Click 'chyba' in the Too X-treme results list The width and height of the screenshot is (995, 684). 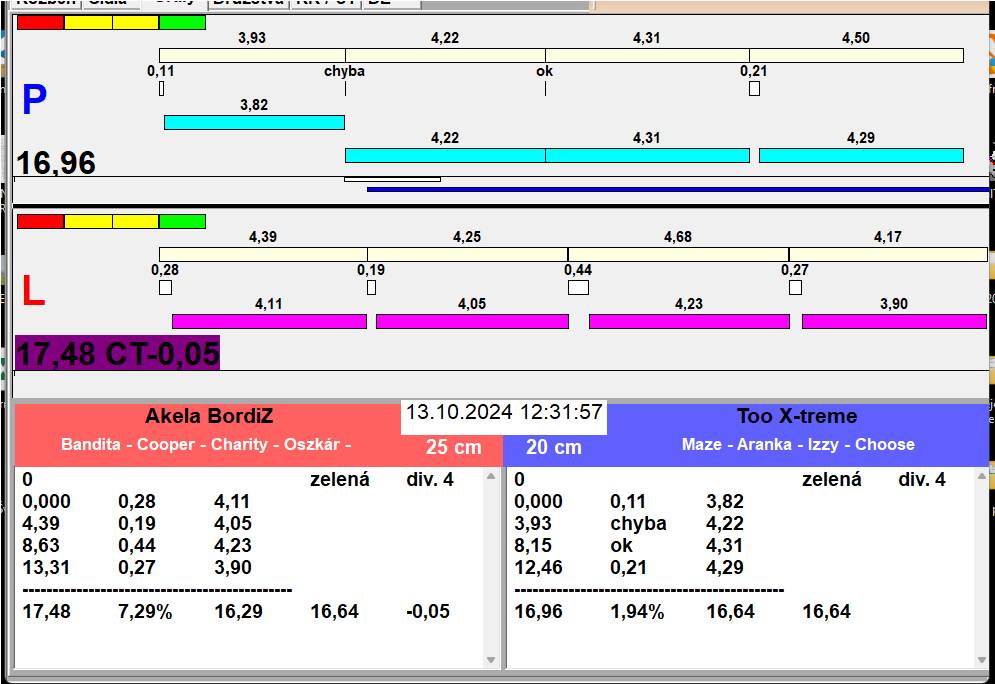(638, 523)
